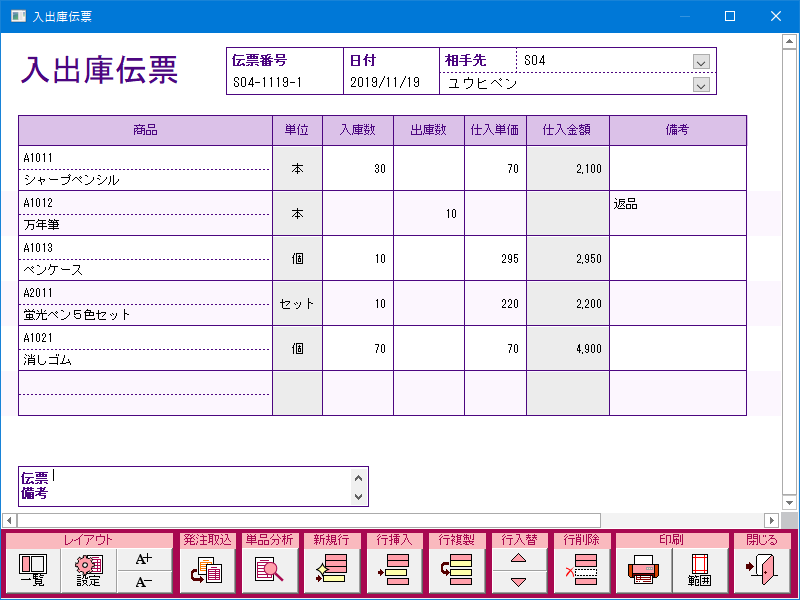Decrease font size with A- button
Viewport: 800px width, 600px height.
point(144,582)
